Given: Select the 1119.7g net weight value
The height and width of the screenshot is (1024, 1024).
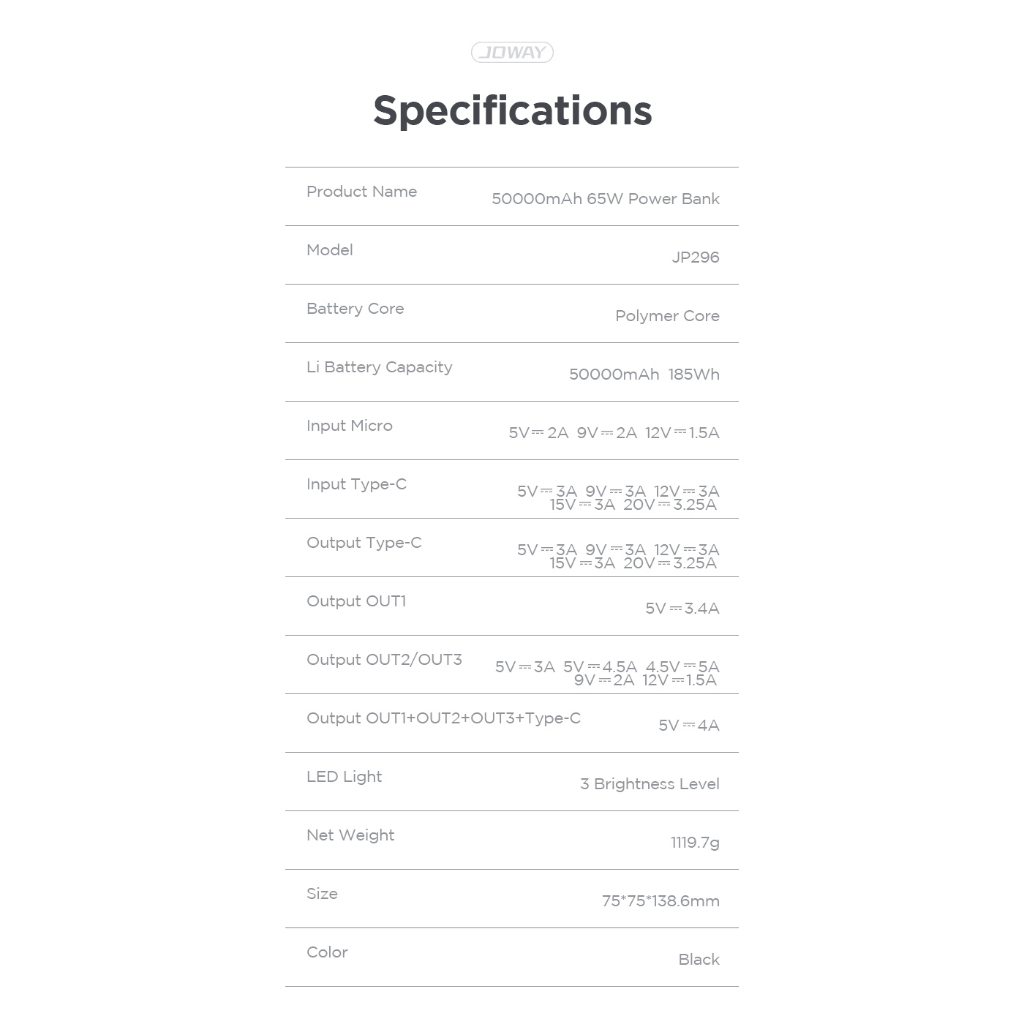Looking at the screenshot, I should pos(694,843).
